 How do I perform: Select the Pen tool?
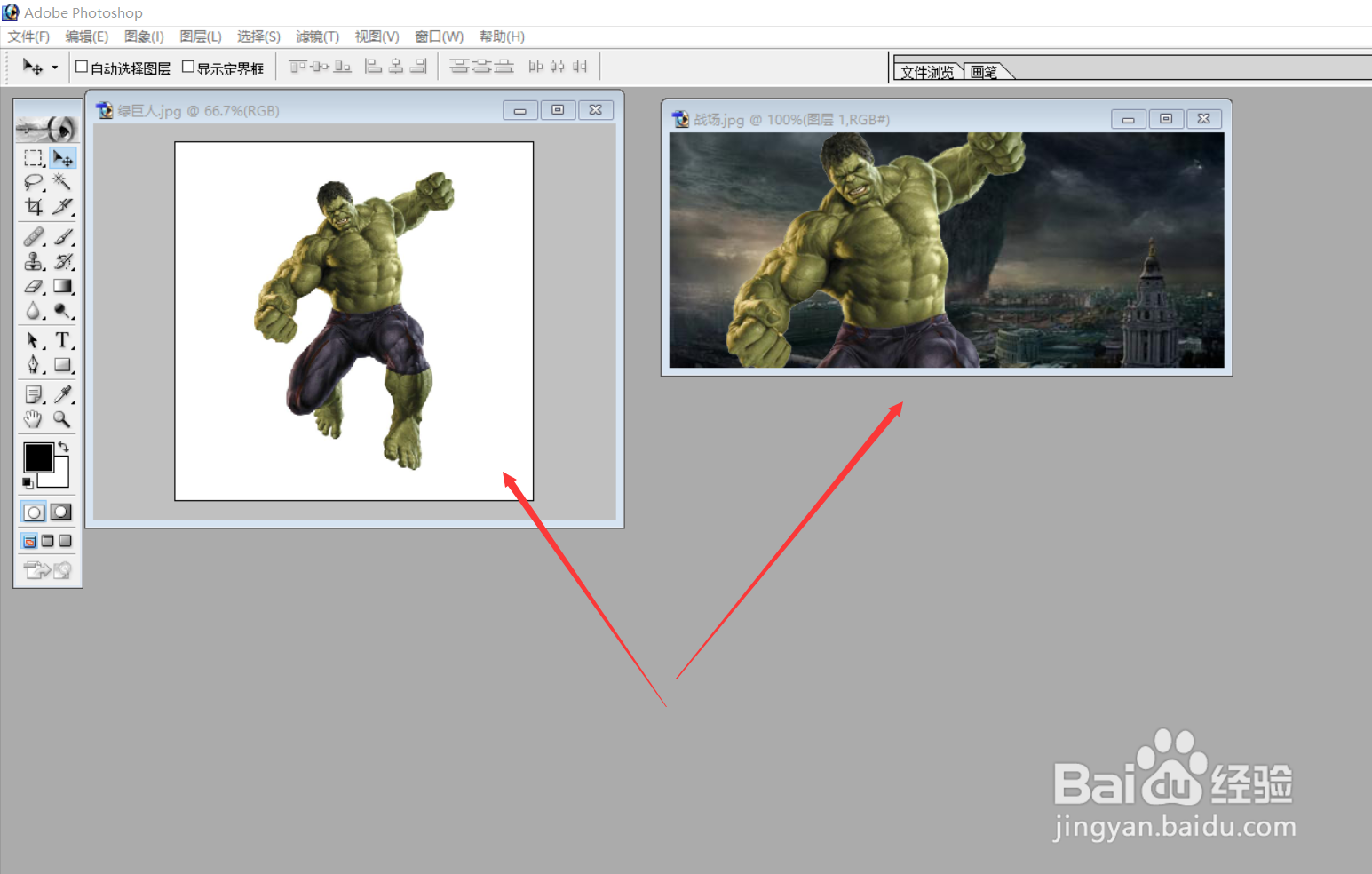tap(34, 365)
